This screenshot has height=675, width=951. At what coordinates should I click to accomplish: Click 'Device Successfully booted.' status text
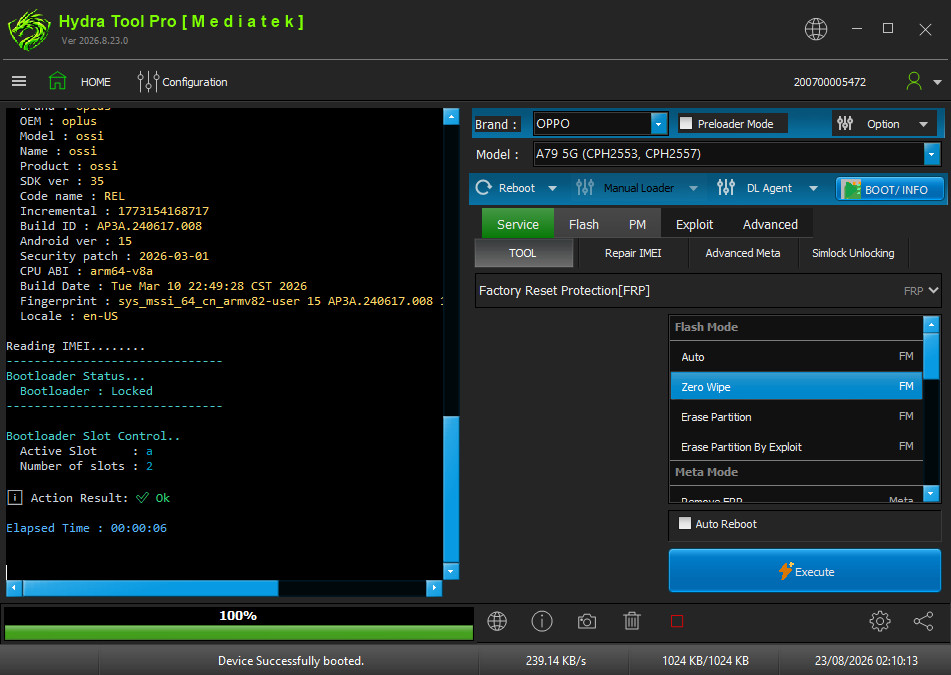tap(291, 660)
